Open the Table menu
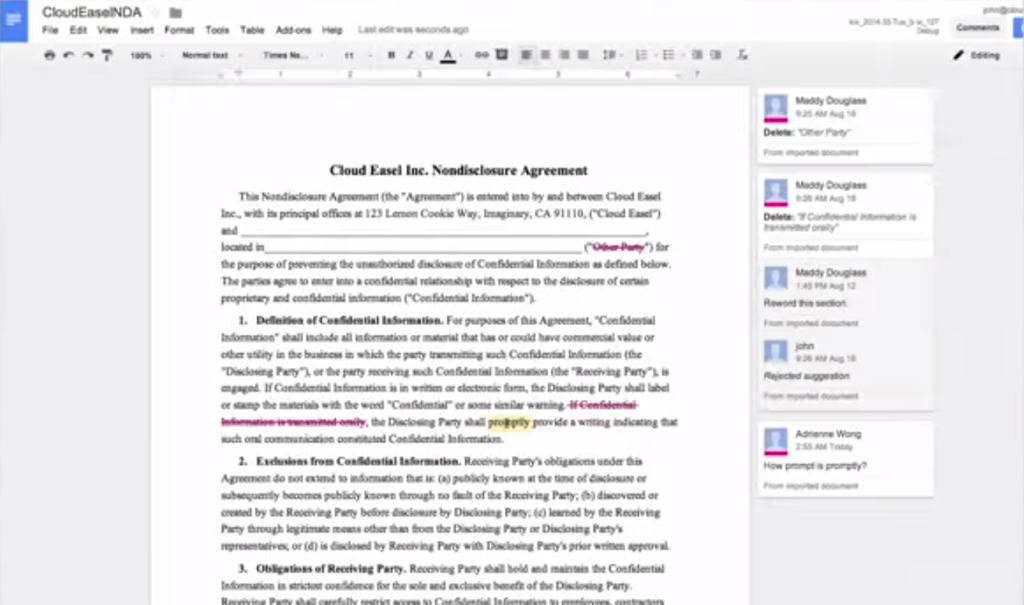1024x605 pixels. pyautogui.click(x=251, y=31)
